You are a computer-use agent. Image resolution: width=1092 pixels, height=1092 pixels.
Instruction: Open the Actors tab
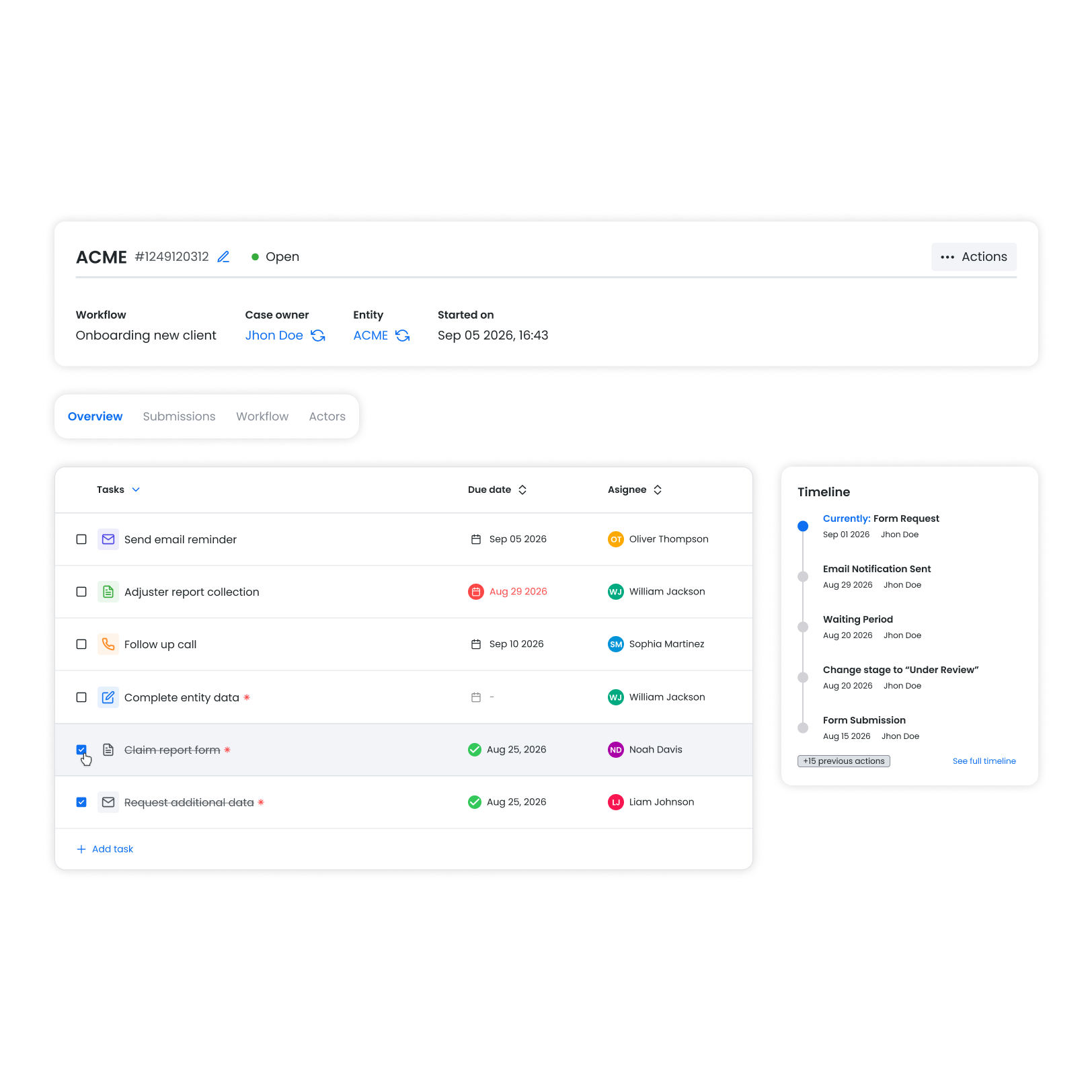(x=327, y=416)
